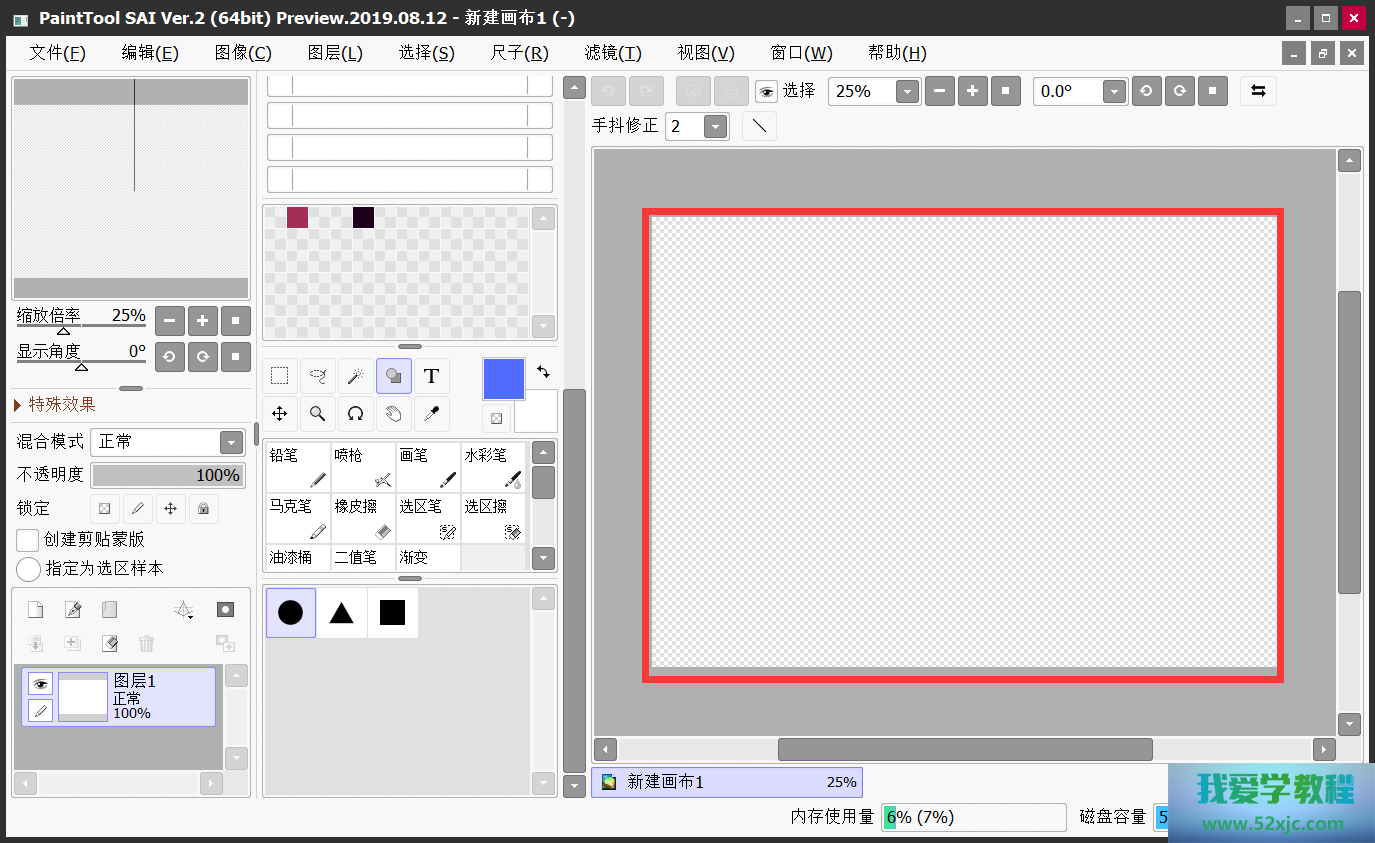Hide layer 图层1 with eye icon
Screen dimensions: 1375x843
40,684
